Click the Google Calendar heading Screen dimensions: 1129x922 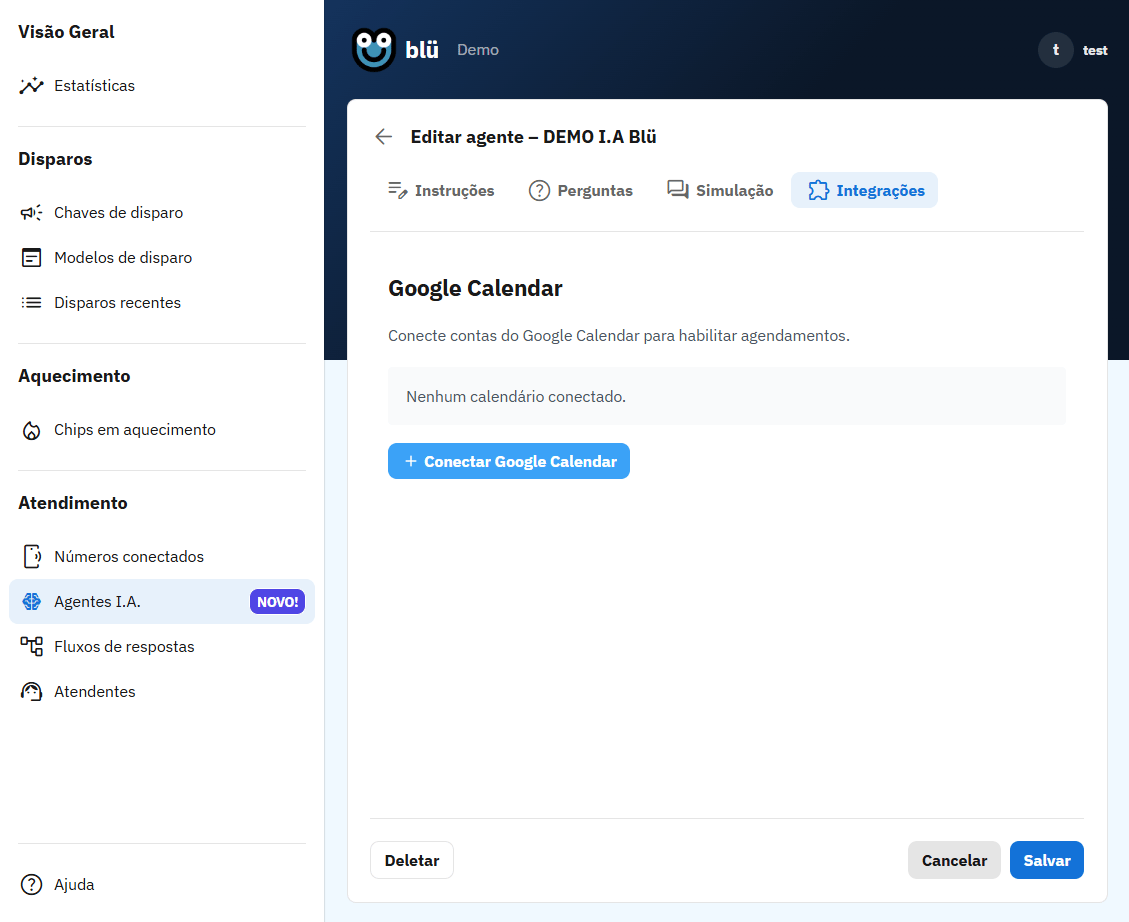click(x=475, y=288)
